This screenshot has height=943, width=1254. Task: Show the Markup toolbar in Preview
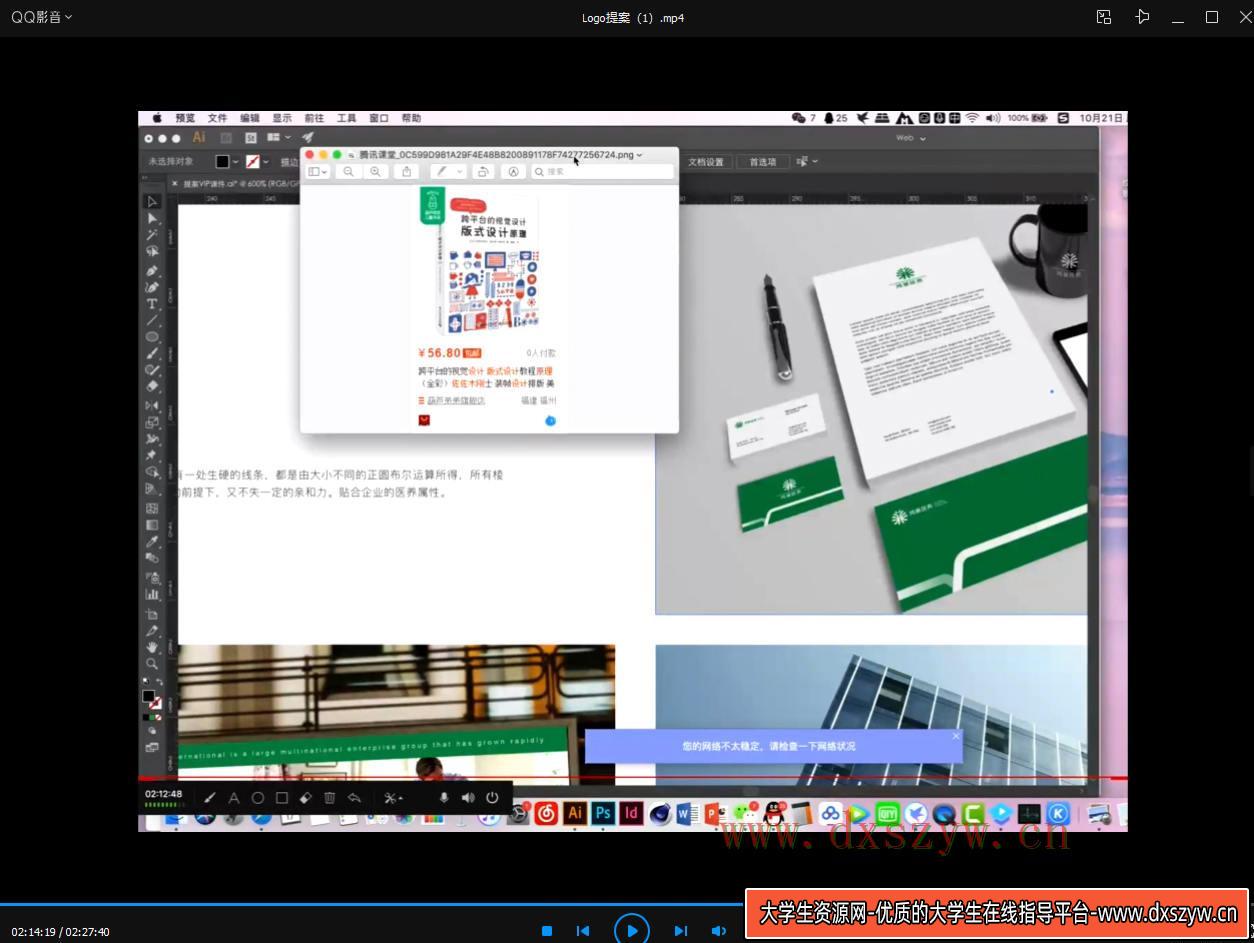(513, 172)
